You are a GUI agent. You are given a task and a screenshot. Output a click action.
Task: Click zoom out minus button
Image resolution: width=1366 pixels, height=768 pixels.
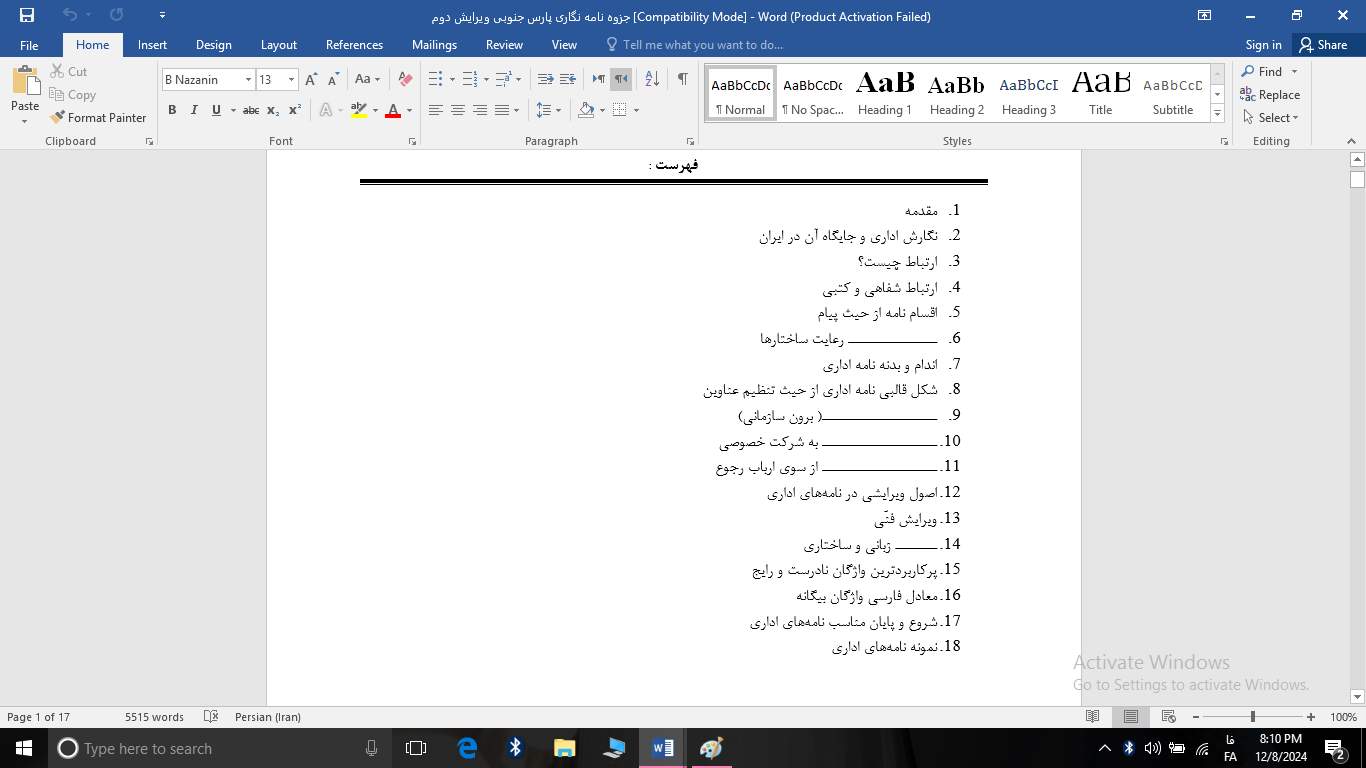pyautogui.click(x=1194, y=717)
